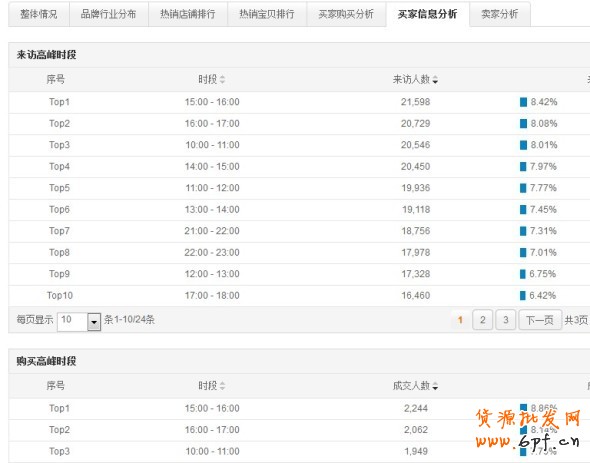590x463 pixels.
Task: Select time slot 17:00 - 18:00
Action: click(212, 295)
